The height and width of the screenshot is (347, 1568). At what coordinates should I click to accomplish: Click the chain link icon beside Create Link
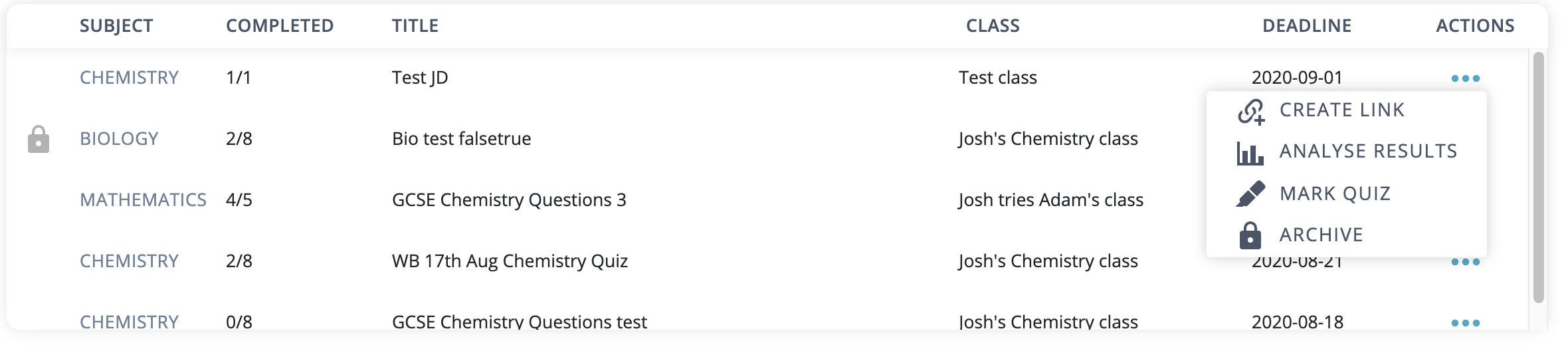(1250, 111)
